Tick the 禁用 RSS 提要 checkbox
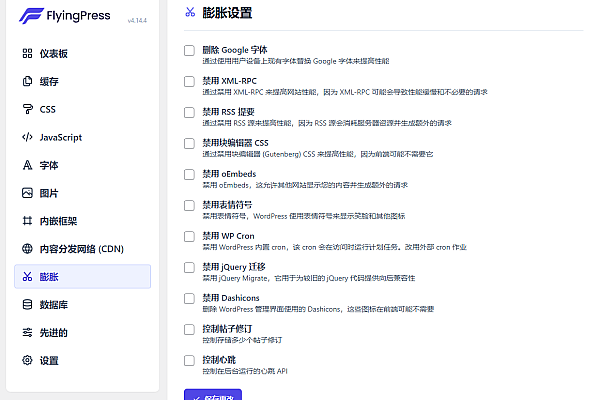600x400 pixels. click(x=189, y=112)
